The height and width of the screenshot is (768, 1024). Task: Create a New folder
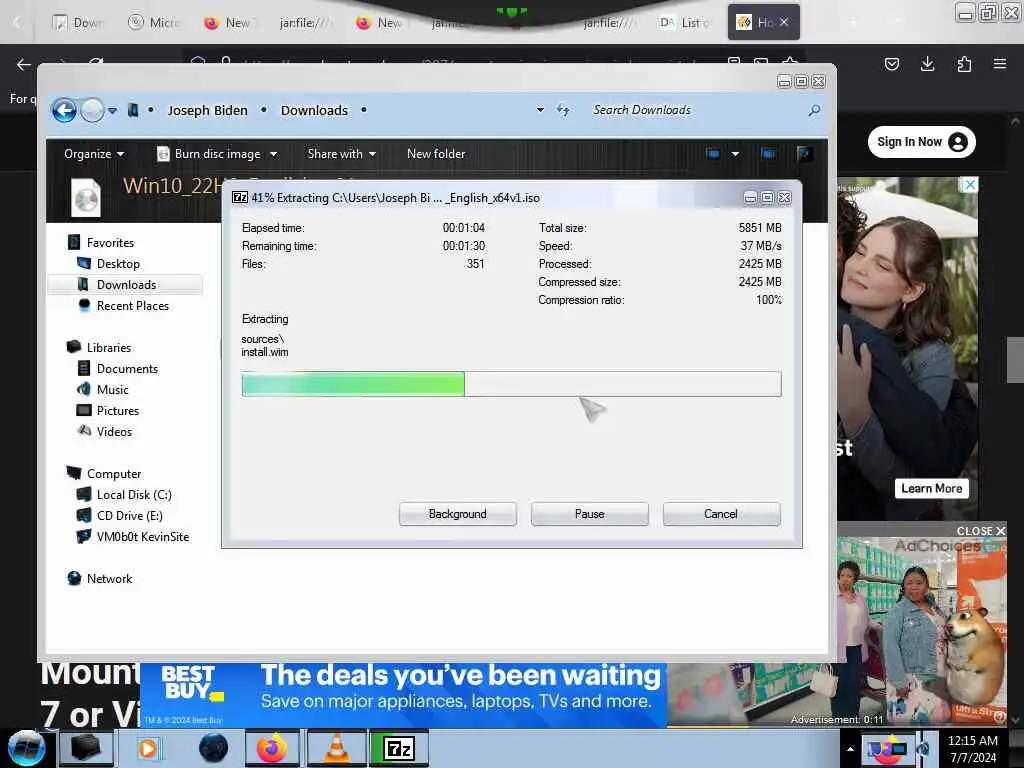tap(436, 154)
